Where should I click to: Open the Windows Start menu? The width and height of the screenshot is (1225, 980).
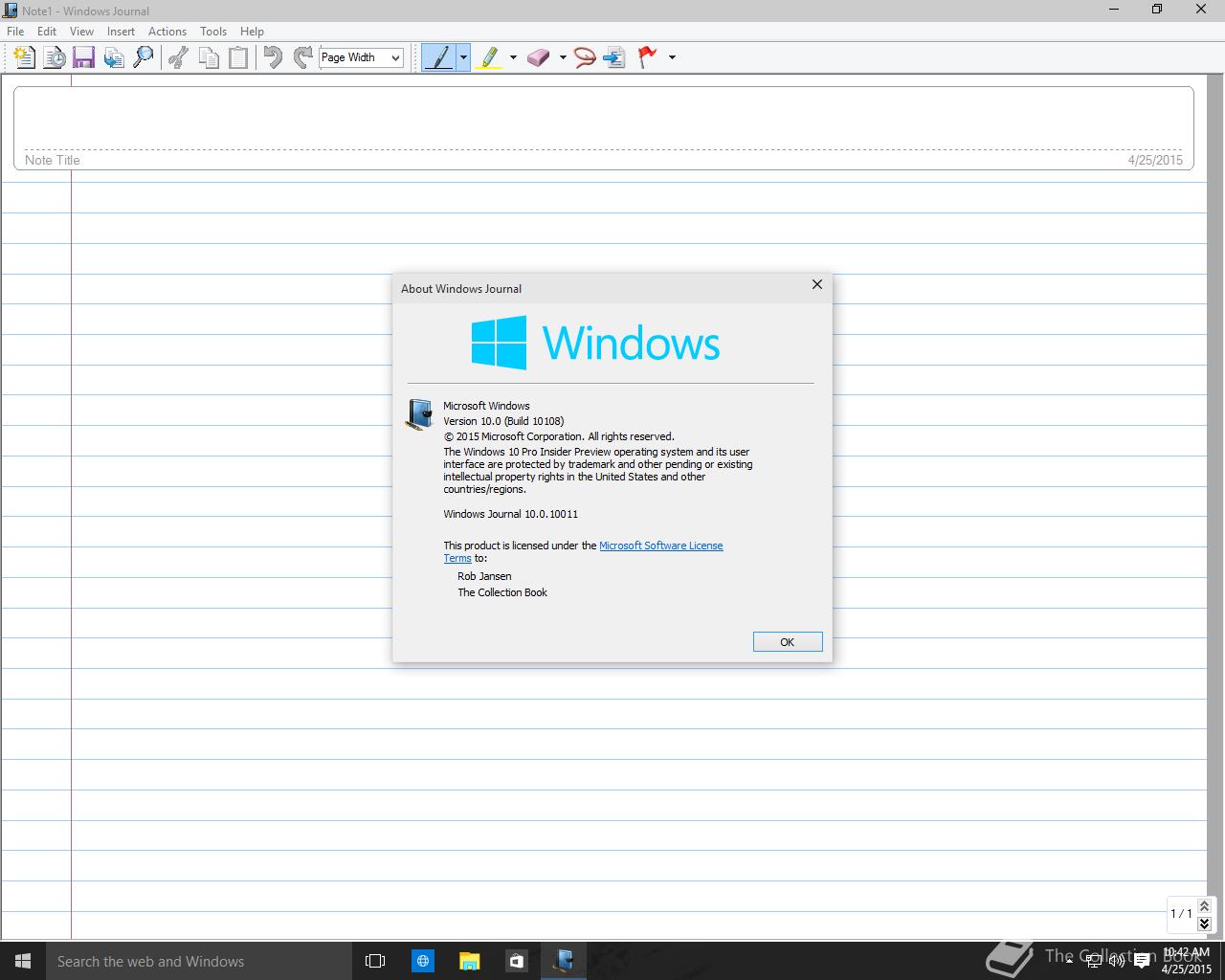[23, 961]
